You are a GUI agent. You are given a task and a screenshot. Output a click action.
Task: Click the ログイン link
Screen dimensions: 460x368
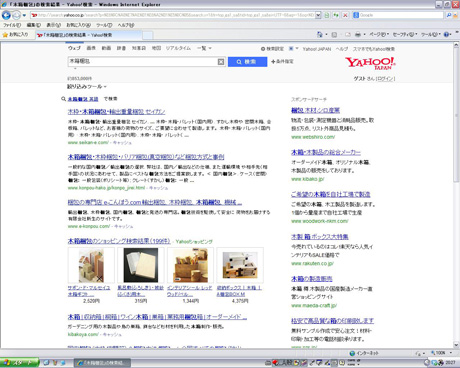coord(386,79)
